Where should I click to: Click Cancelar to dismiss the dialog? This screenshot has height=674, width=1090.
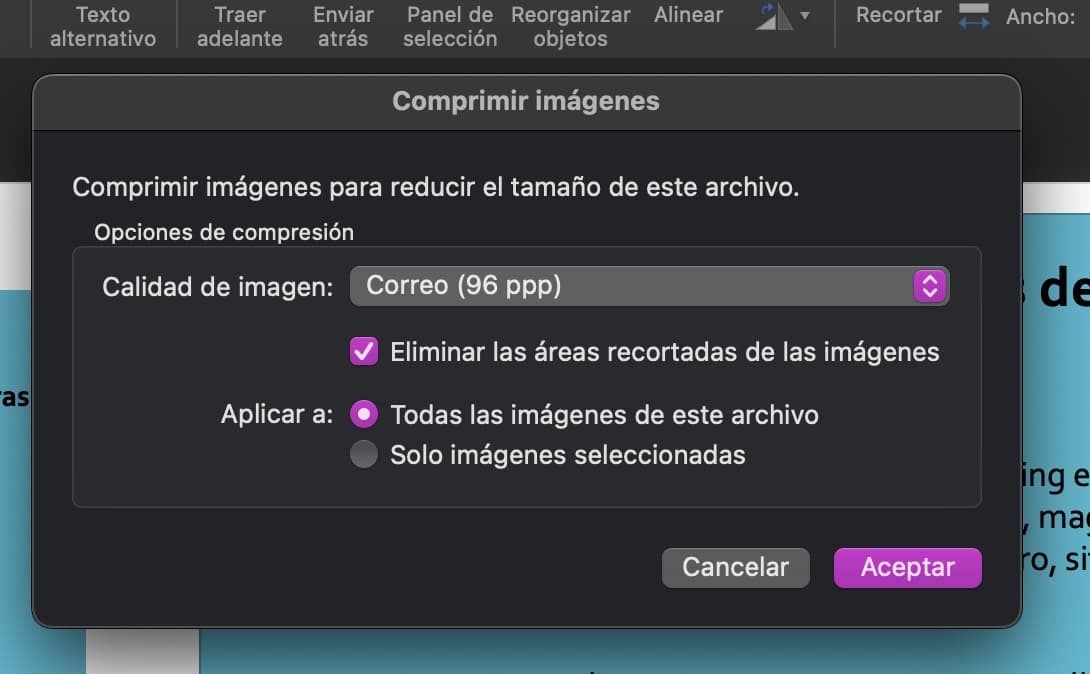point(735,567)
